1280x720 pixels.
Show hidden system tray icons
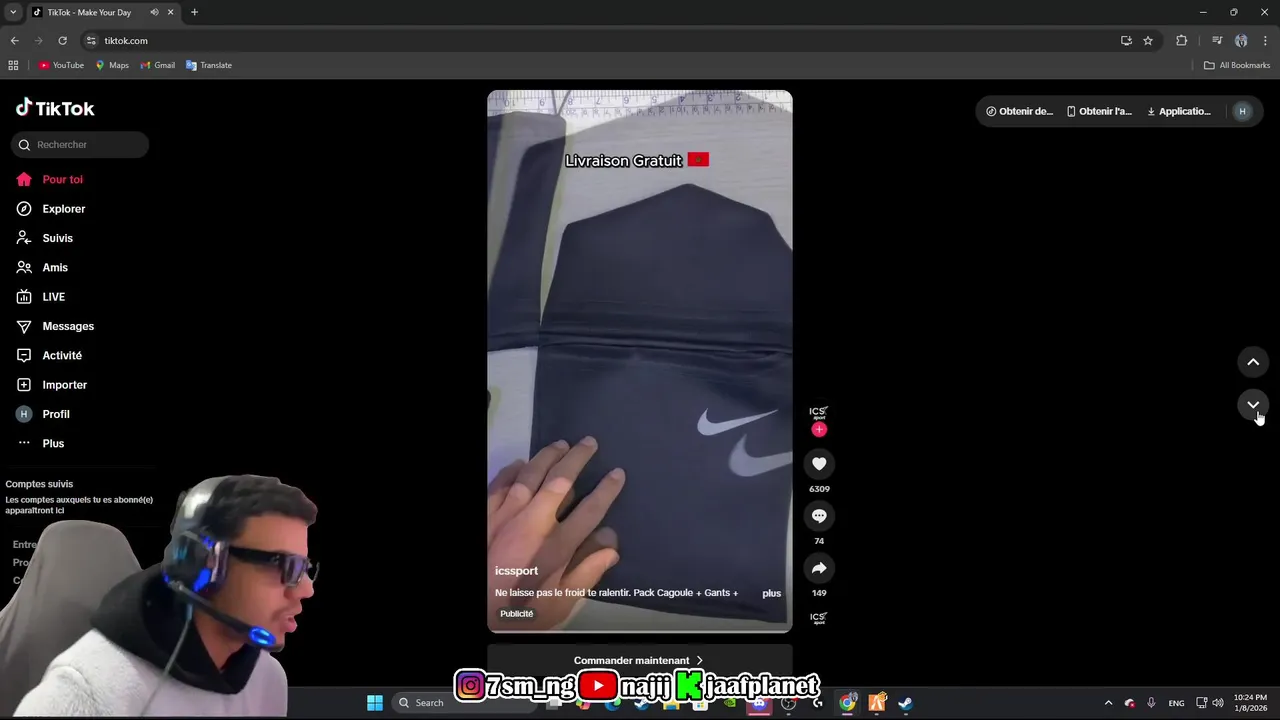(1108, 702)
